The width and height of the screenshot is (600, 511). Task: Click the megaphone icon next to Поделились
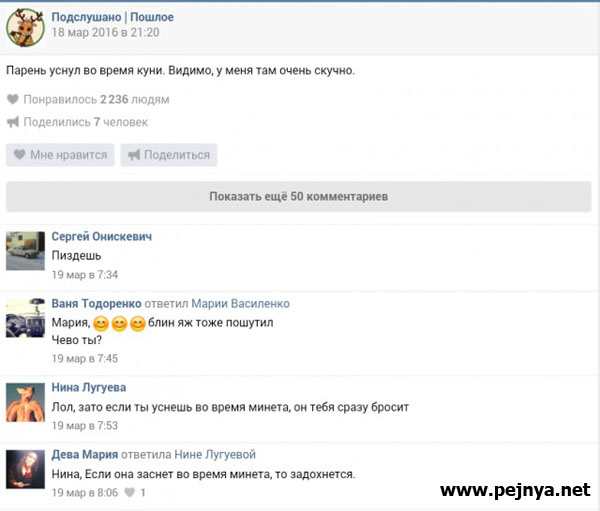coord(13,122)
